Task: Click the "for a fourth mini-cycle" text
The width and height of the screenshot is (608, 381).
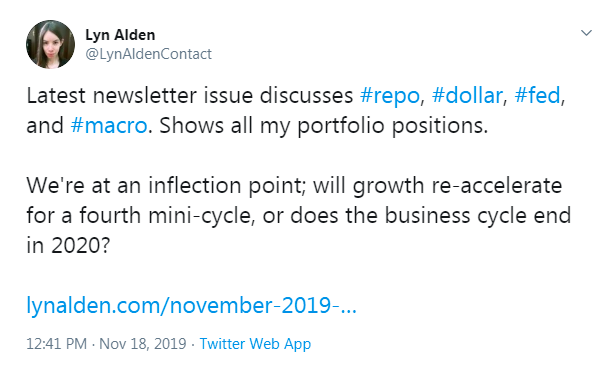Action: [x=140, y=215]
